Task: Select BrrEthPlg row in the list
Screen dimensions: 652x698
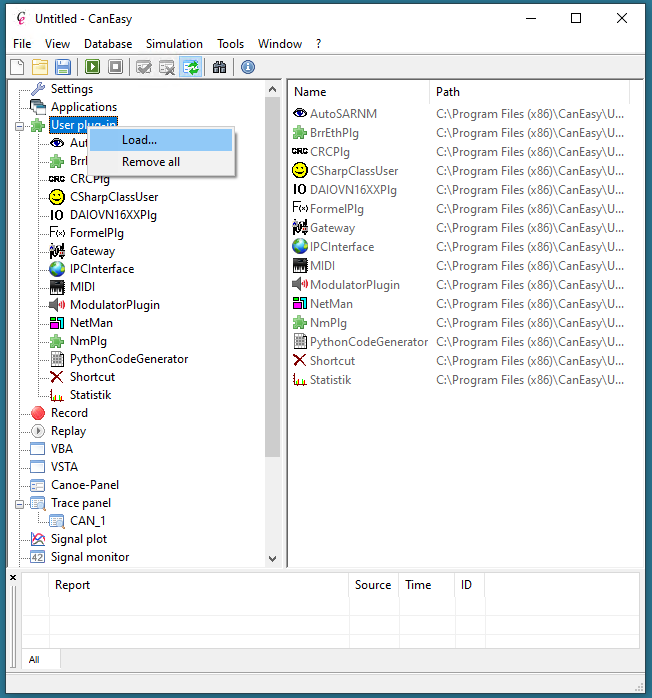Action: [459, 133]
